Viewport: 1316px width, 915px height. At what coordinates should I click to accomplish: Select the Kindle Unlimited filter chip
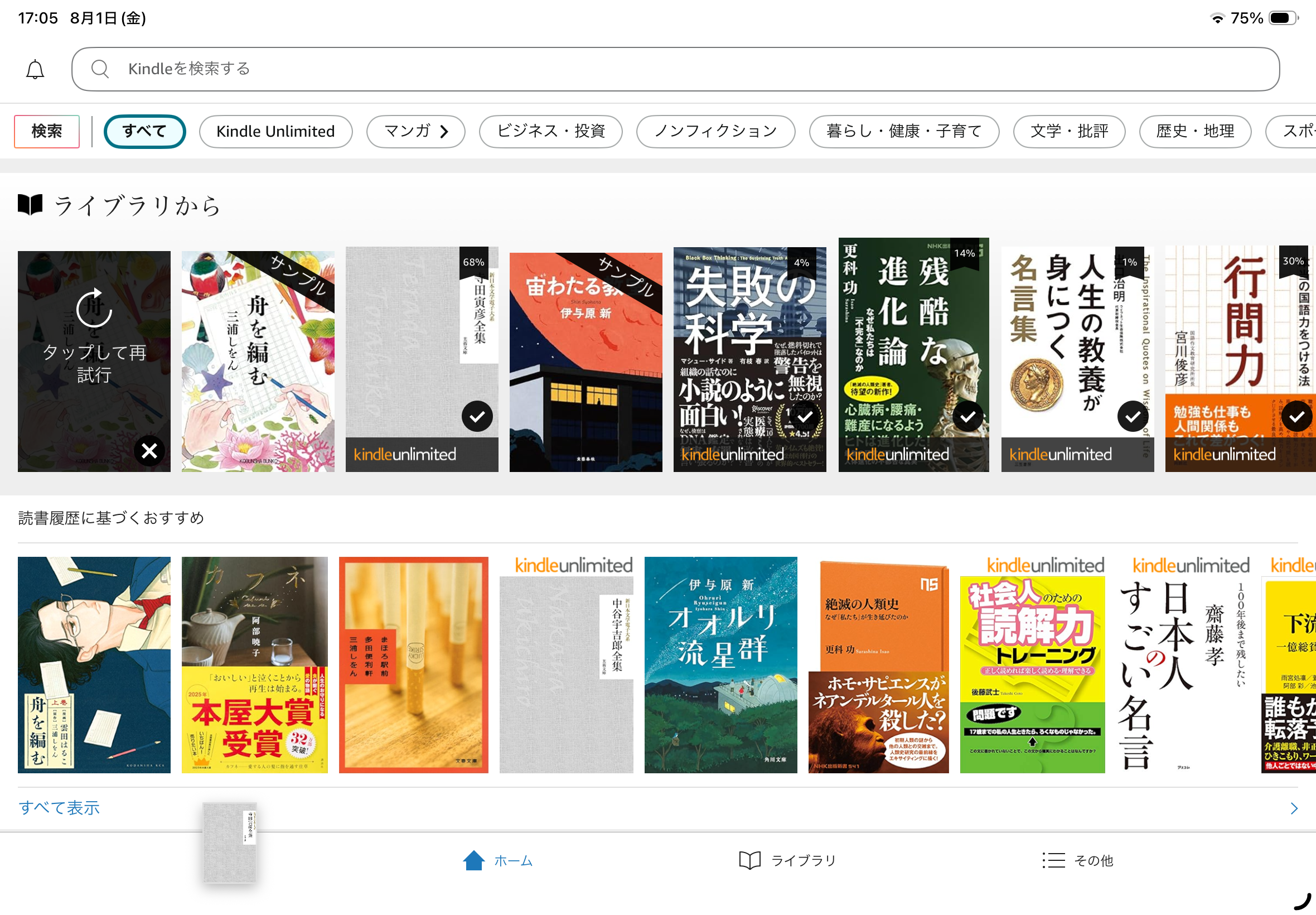point(275,131)
